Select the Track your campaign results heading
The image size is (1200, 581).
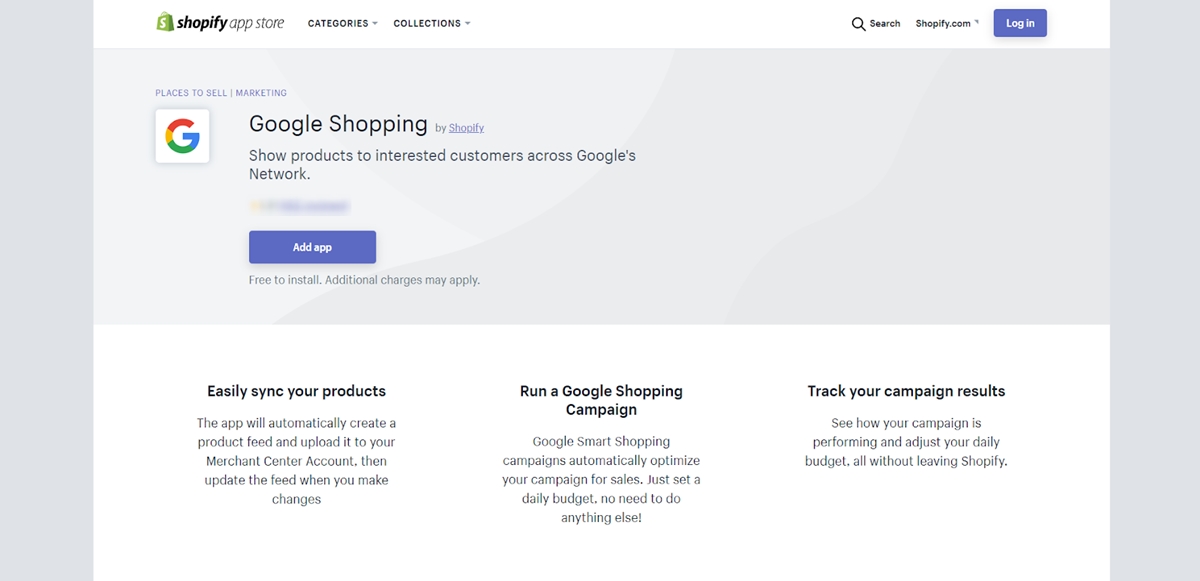tap(906, 391)
